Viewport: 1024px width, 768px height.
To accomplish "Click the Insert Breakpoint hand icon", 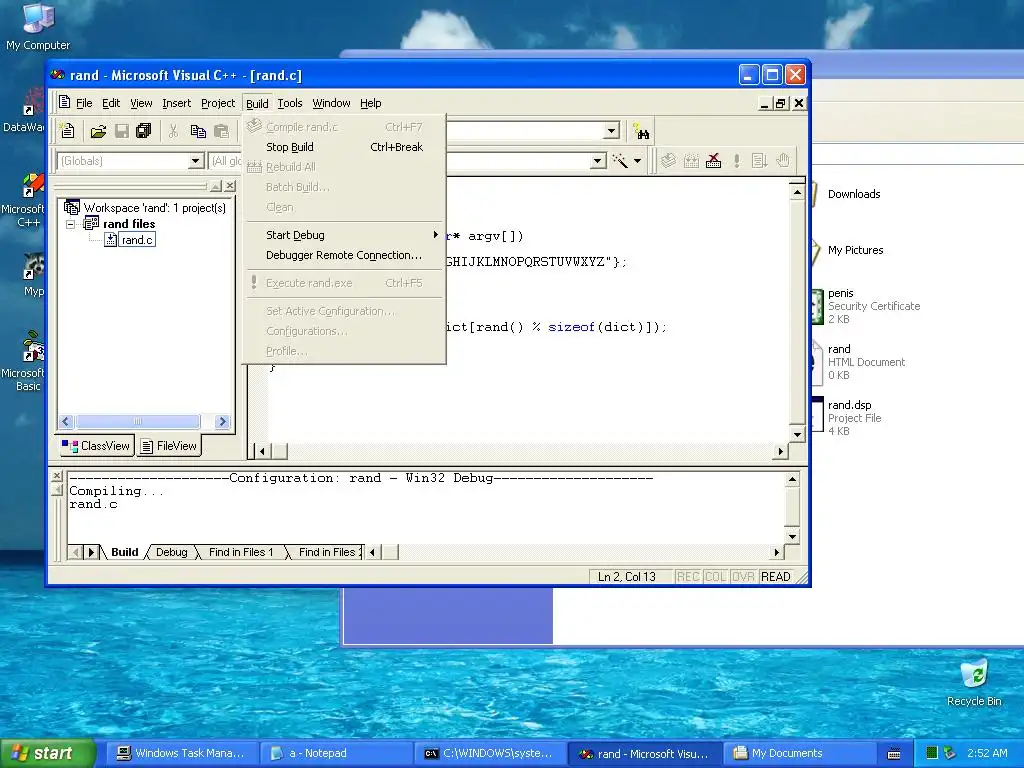I will 782,161.
